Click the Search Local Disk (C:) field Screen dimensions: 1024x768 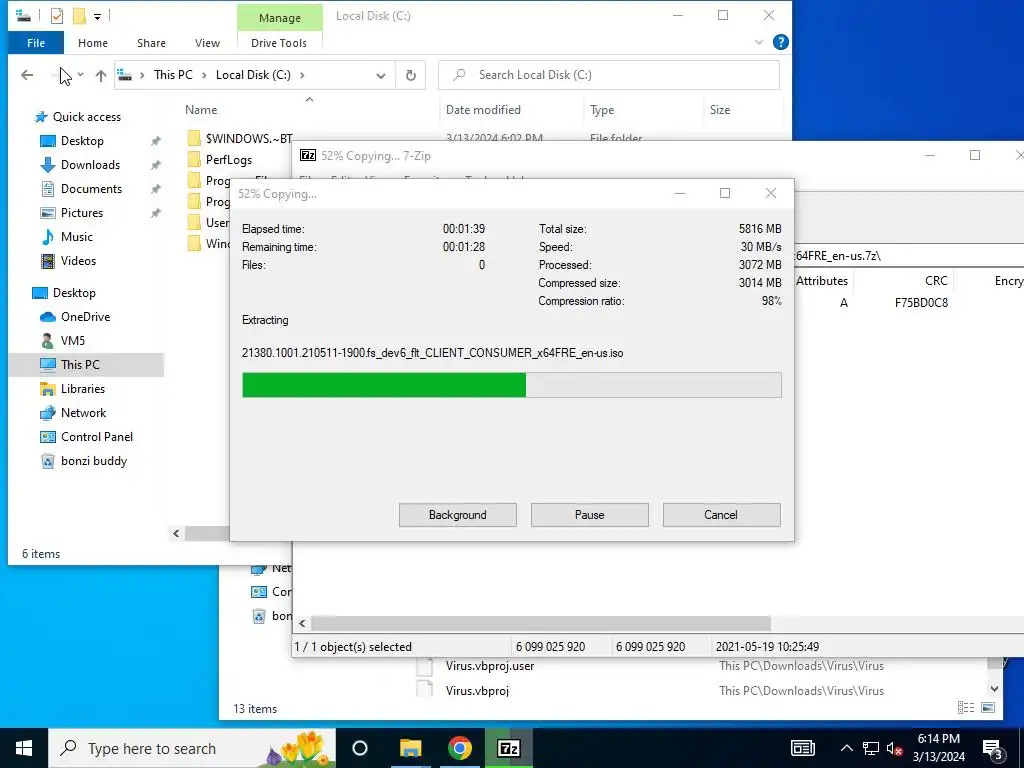609,75
